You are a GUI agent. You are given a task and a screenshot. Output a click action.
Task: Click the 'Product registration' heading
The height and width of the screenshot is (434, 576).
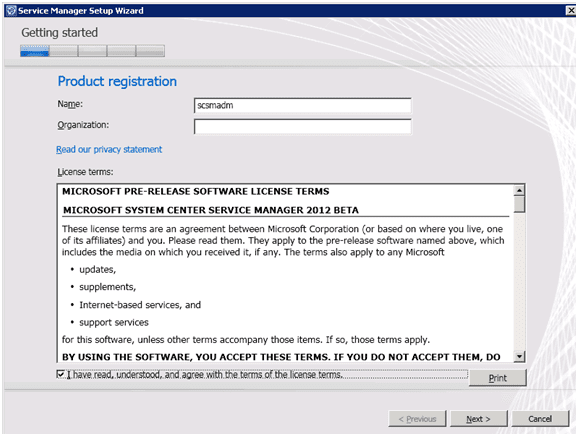click(117, 81)
